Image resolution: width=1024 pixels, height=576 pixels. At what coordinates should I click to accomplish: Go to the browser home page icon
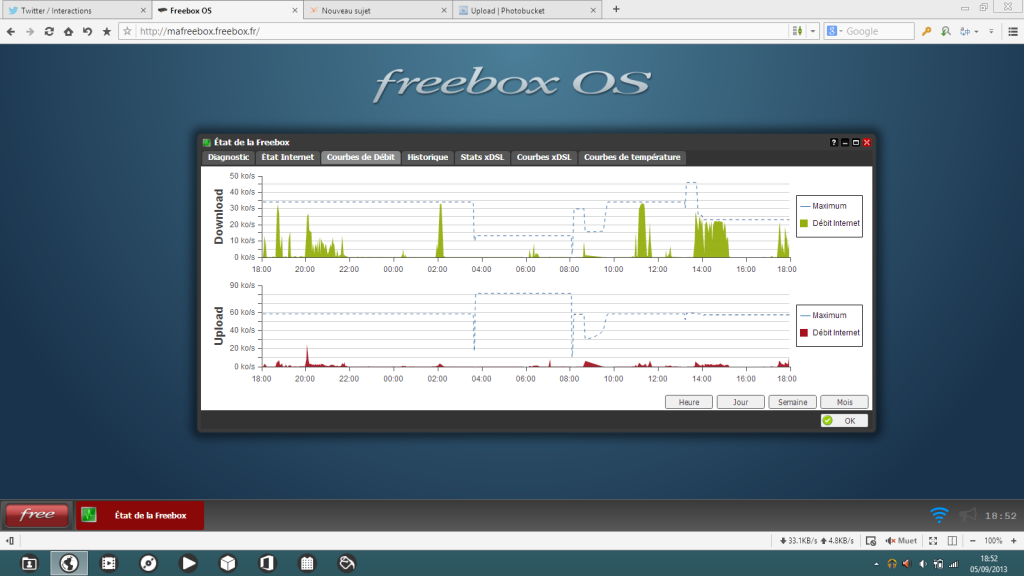[x=68, y=31]
